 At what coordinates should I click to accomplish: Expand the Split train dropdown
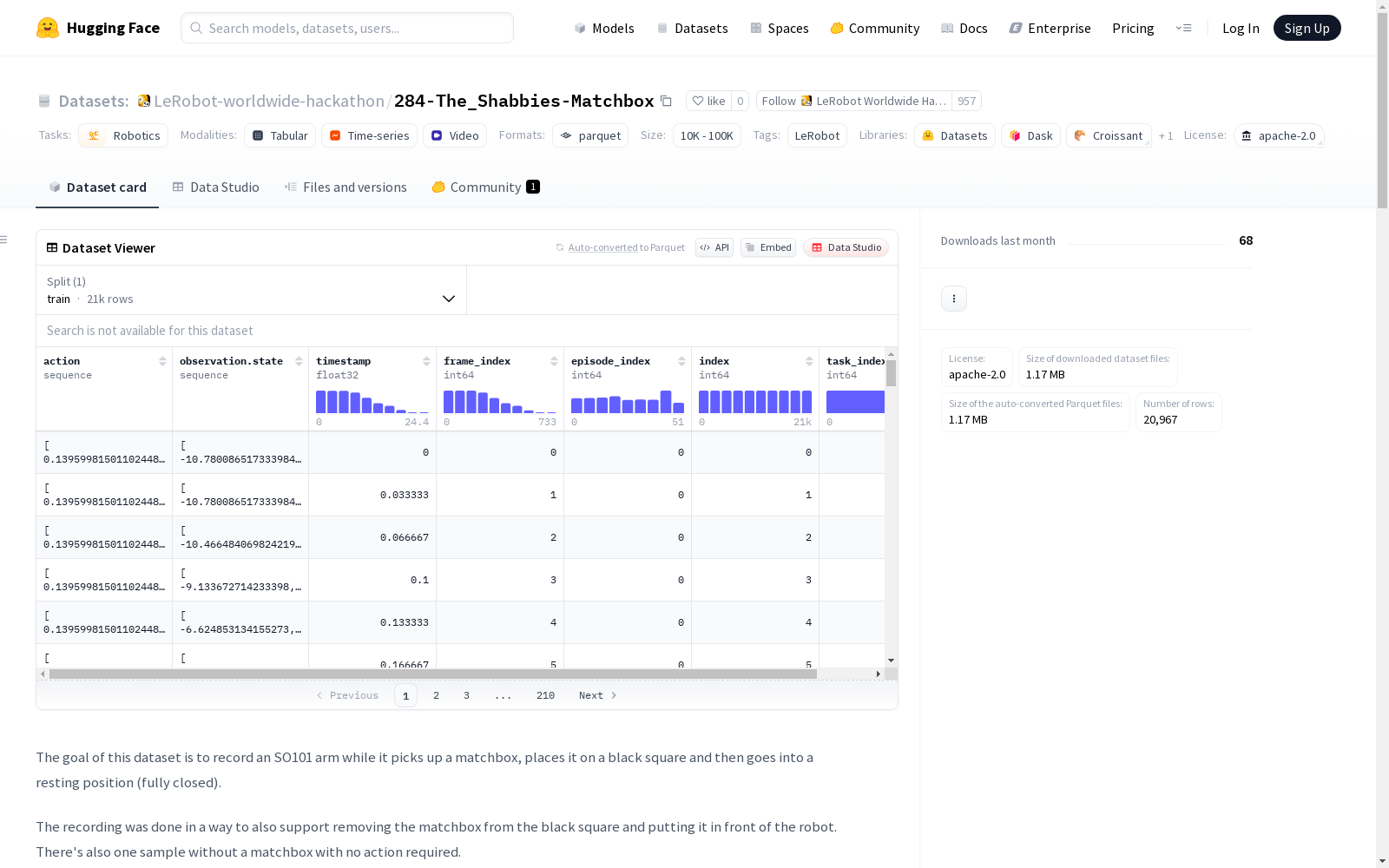251,290
